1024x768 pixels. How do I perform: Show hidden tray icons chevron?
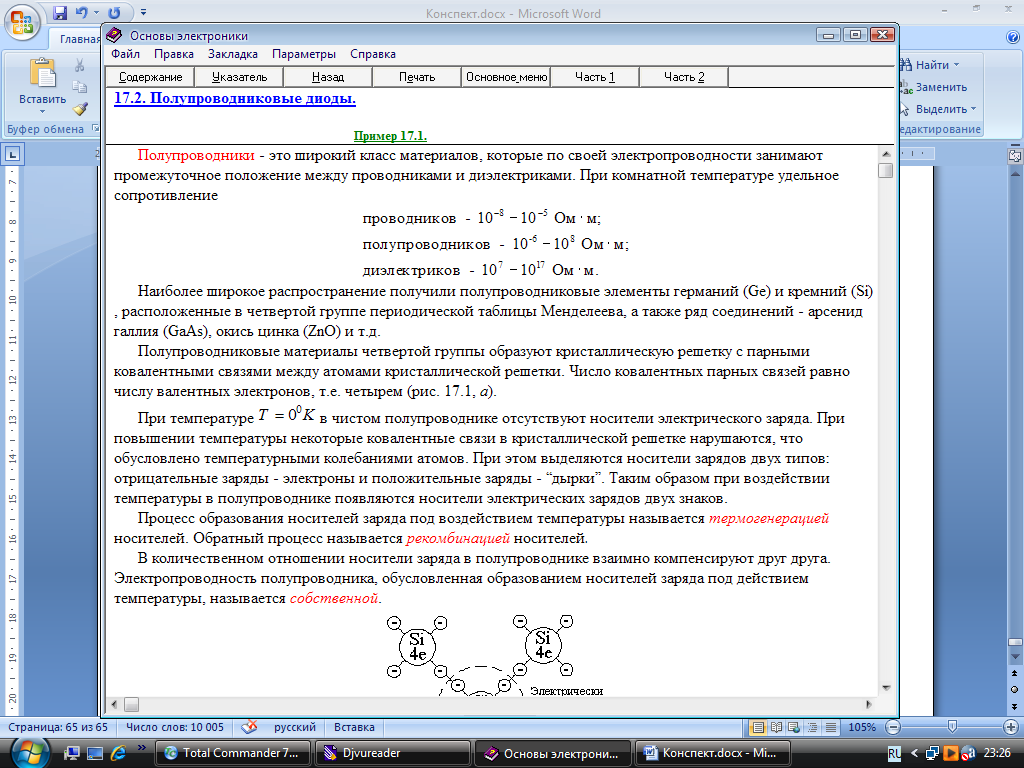click(914, 753)
